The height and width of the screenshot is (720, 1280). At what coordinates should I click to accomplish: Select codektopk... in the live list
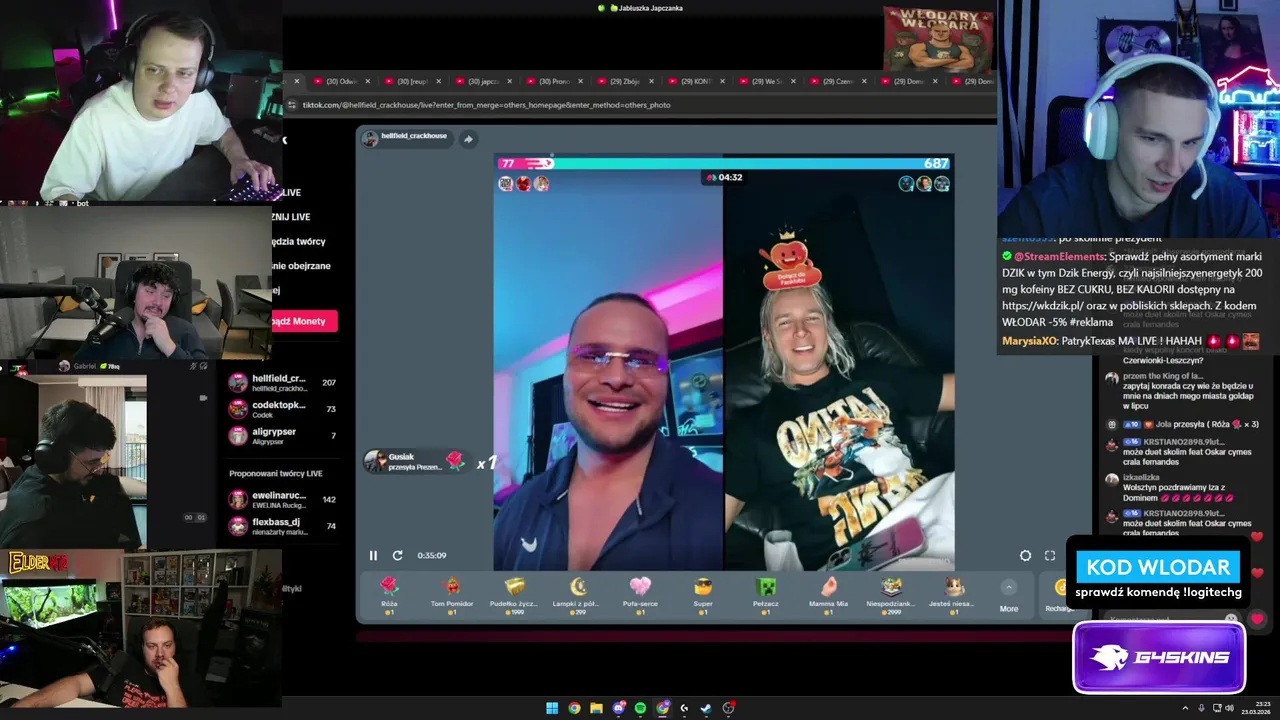pyautogui.click(x=283, y=409)
